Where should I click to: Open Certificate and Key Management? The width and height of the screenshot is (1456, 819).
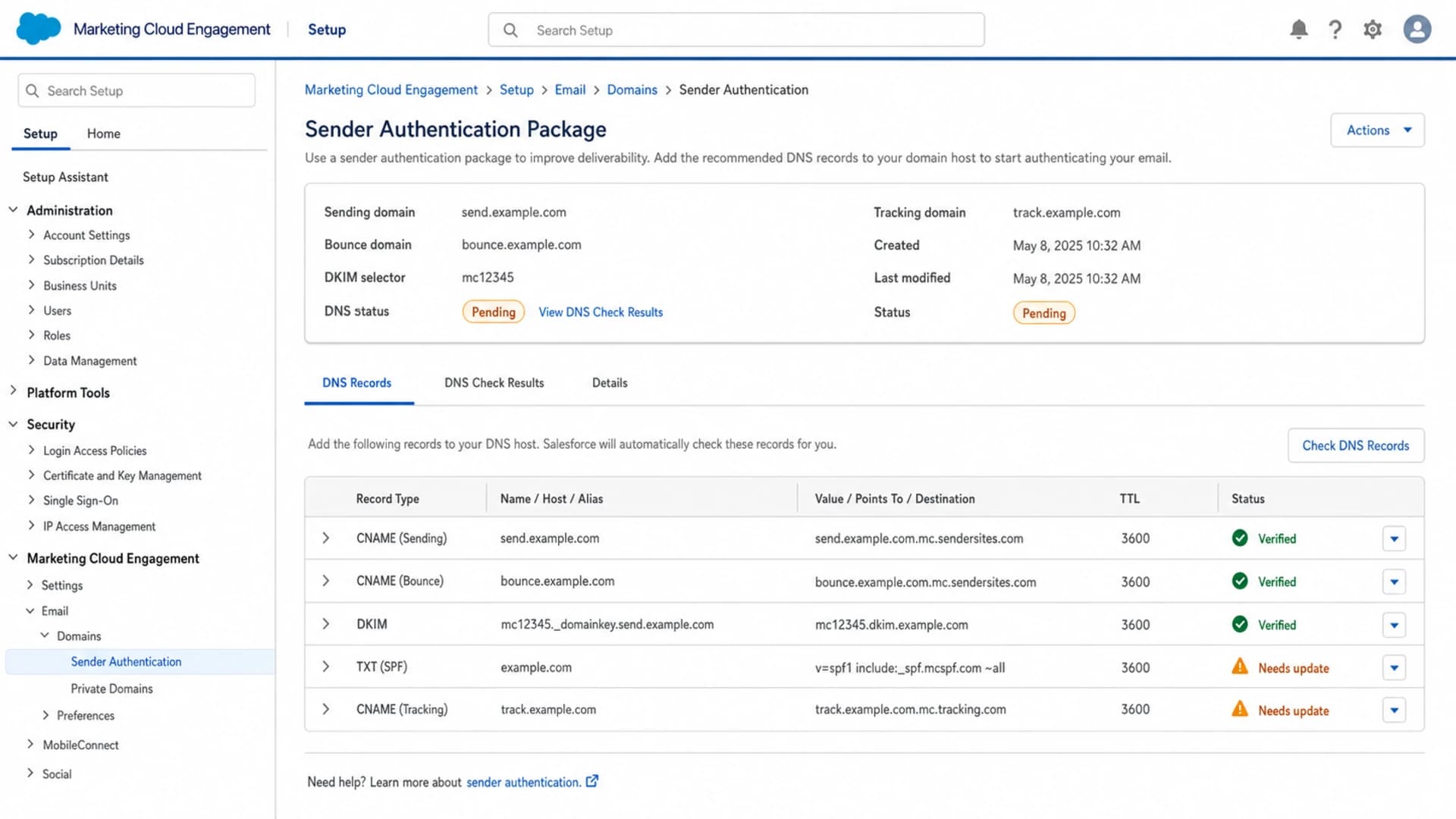point(122,476)
